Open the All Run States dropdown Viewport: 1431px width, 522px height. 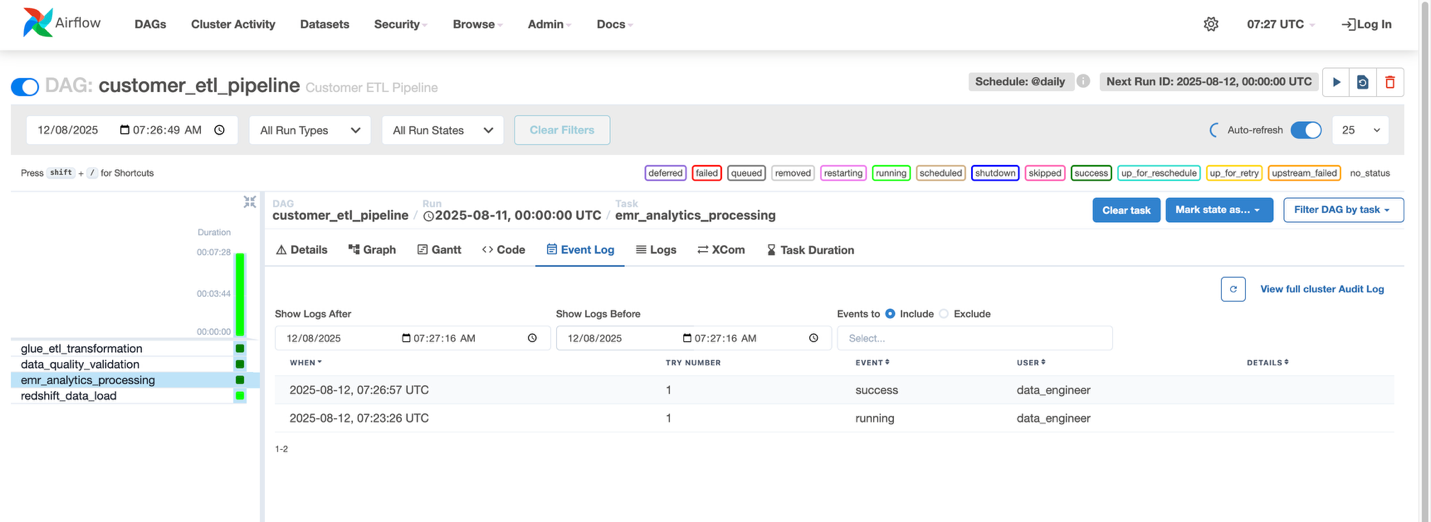tap(442, 130)
